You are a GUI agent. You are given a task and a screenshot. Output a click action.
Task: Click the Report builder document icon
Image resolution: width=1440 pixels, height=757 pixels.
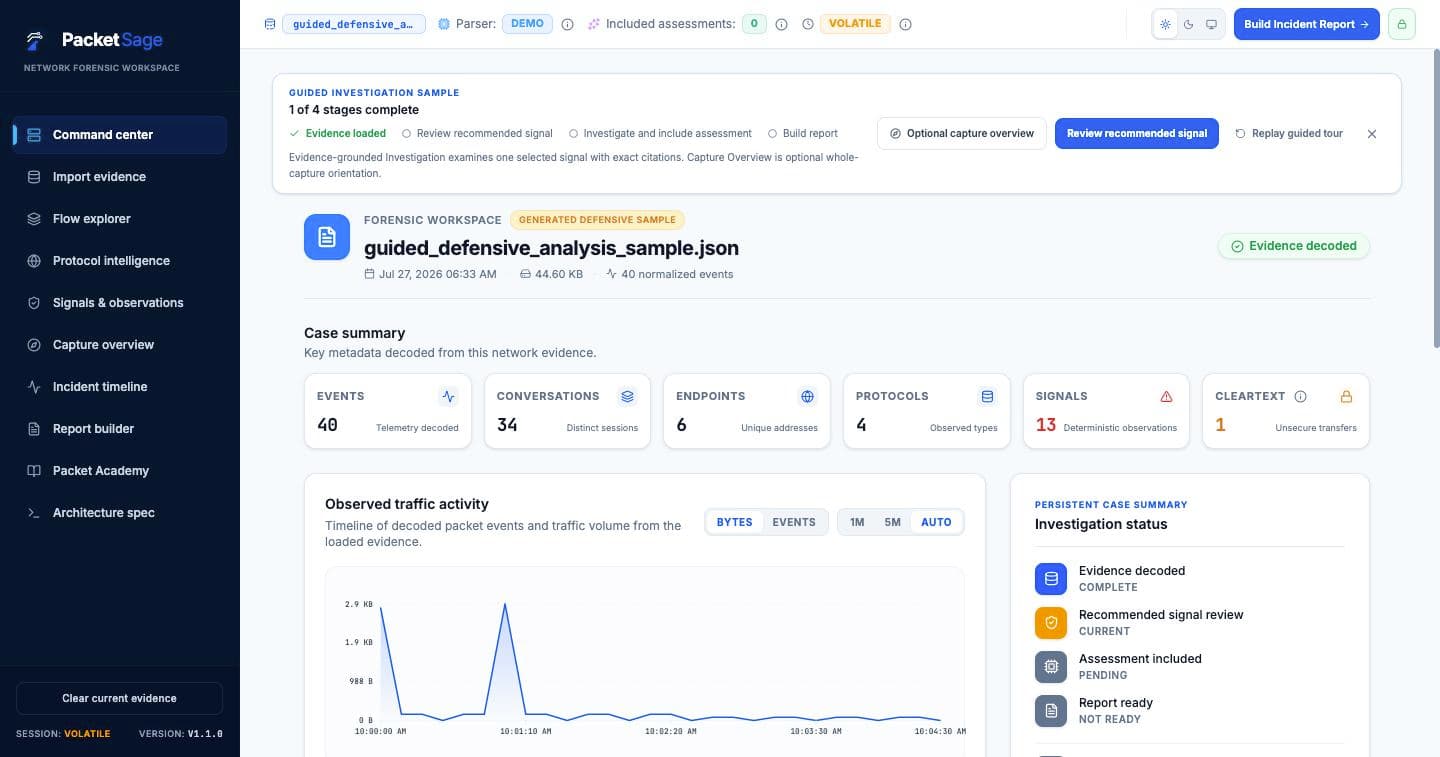coord(34,429)
